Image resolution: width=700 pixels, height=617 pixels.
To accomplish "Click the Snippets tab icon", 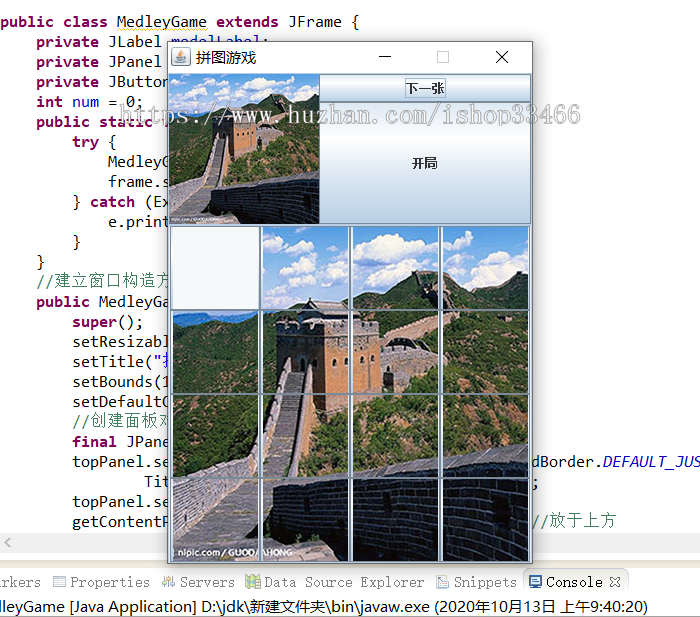I will tap(442, 582).
